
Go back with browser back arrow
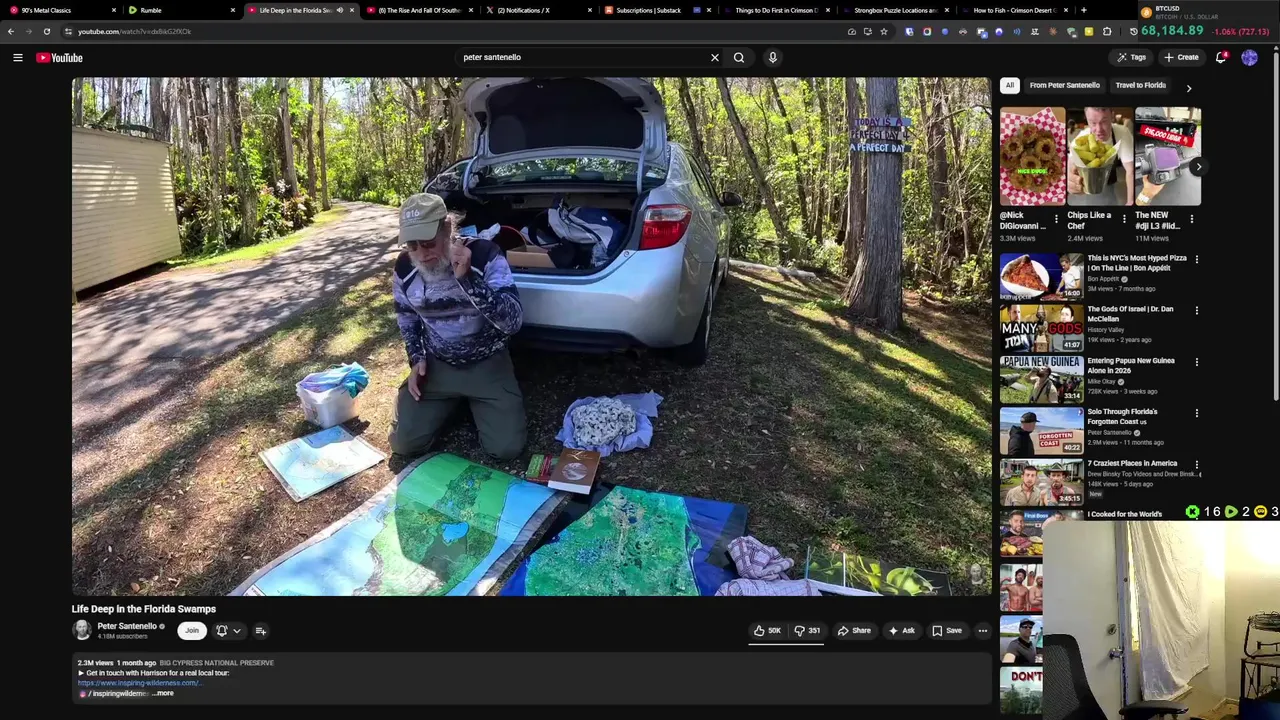pyautogui.click(x=11, y=31)
